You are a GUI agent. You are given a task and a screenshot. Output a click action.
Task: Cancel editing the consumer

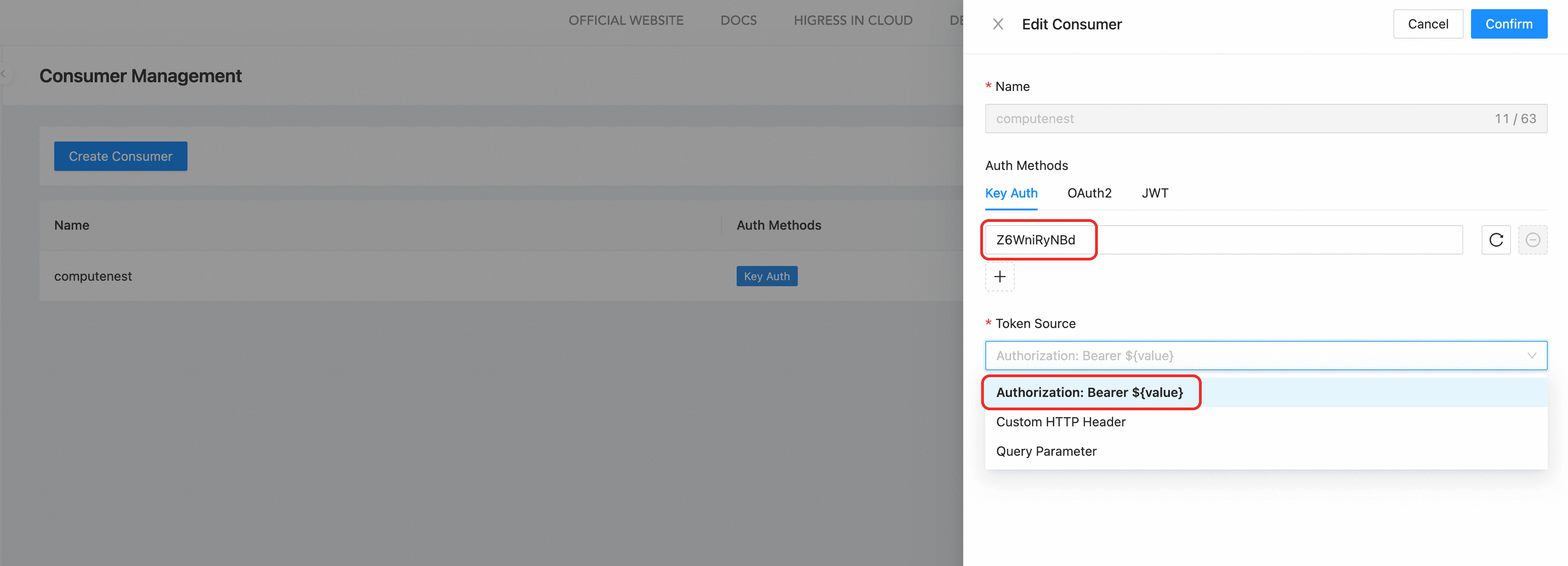[1427, 24]
